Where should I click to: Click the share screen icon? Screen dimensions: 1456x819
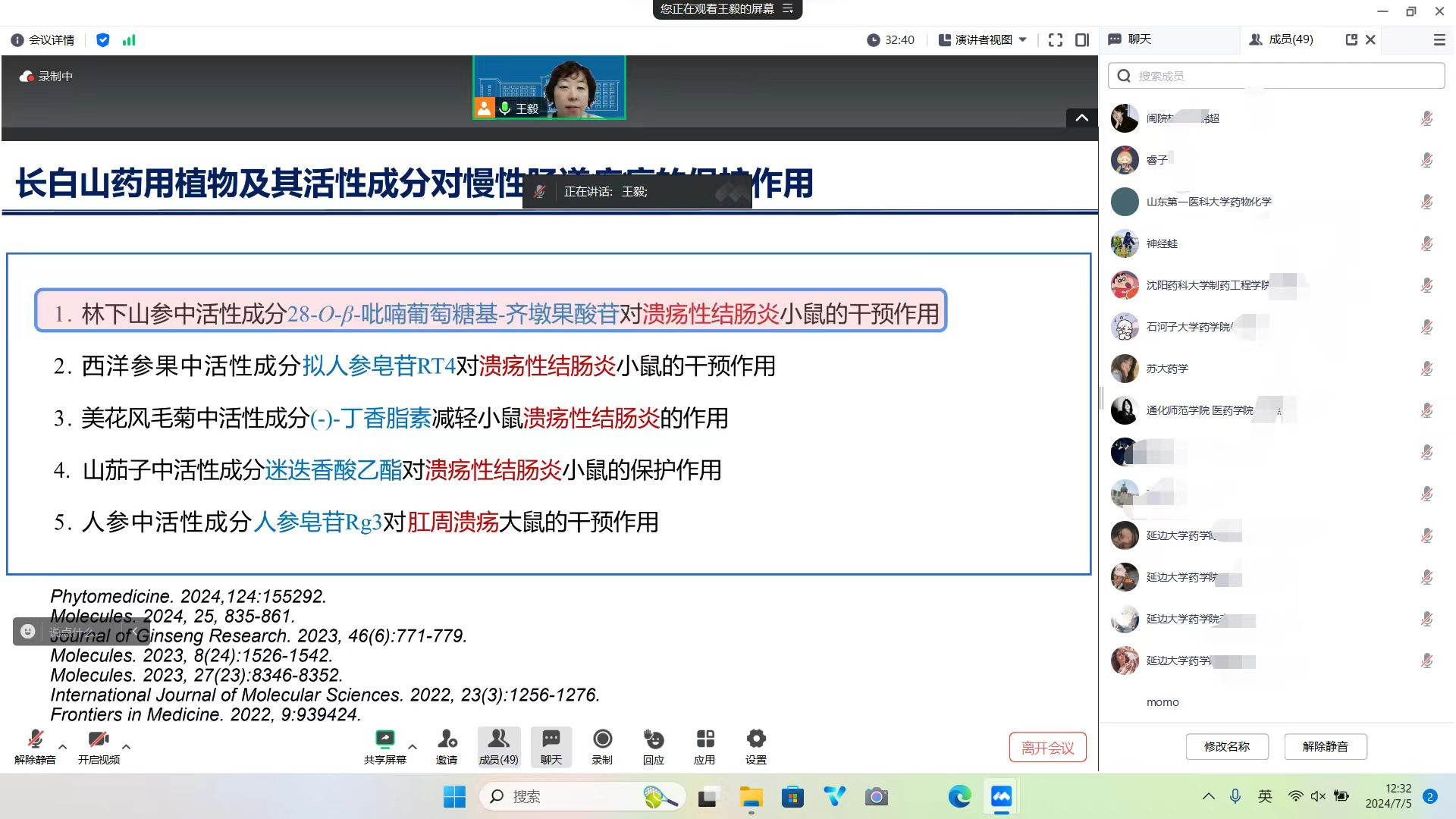384,739
